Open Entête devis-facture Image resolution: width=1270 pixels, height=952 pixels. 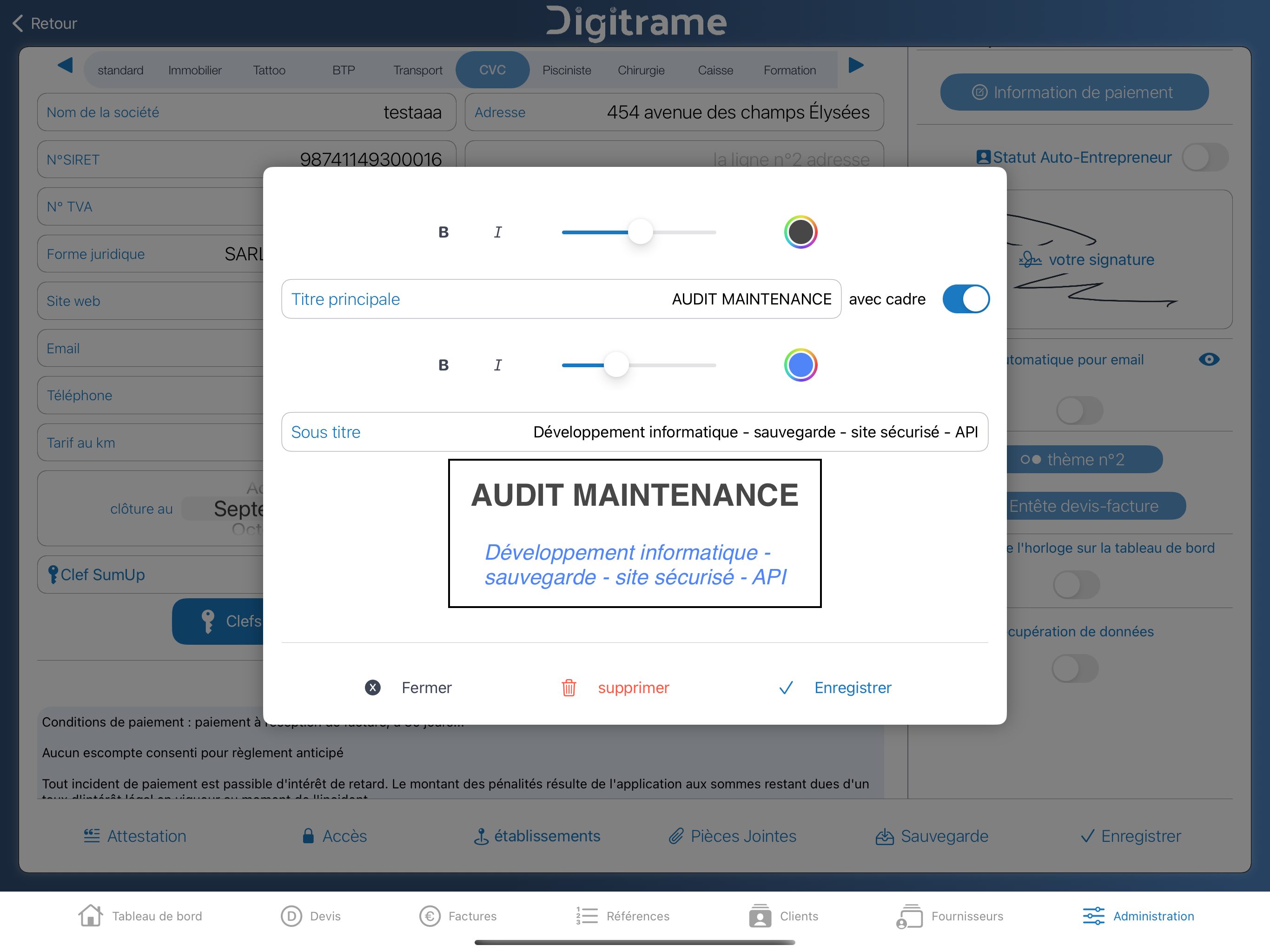click(1096, 506)
